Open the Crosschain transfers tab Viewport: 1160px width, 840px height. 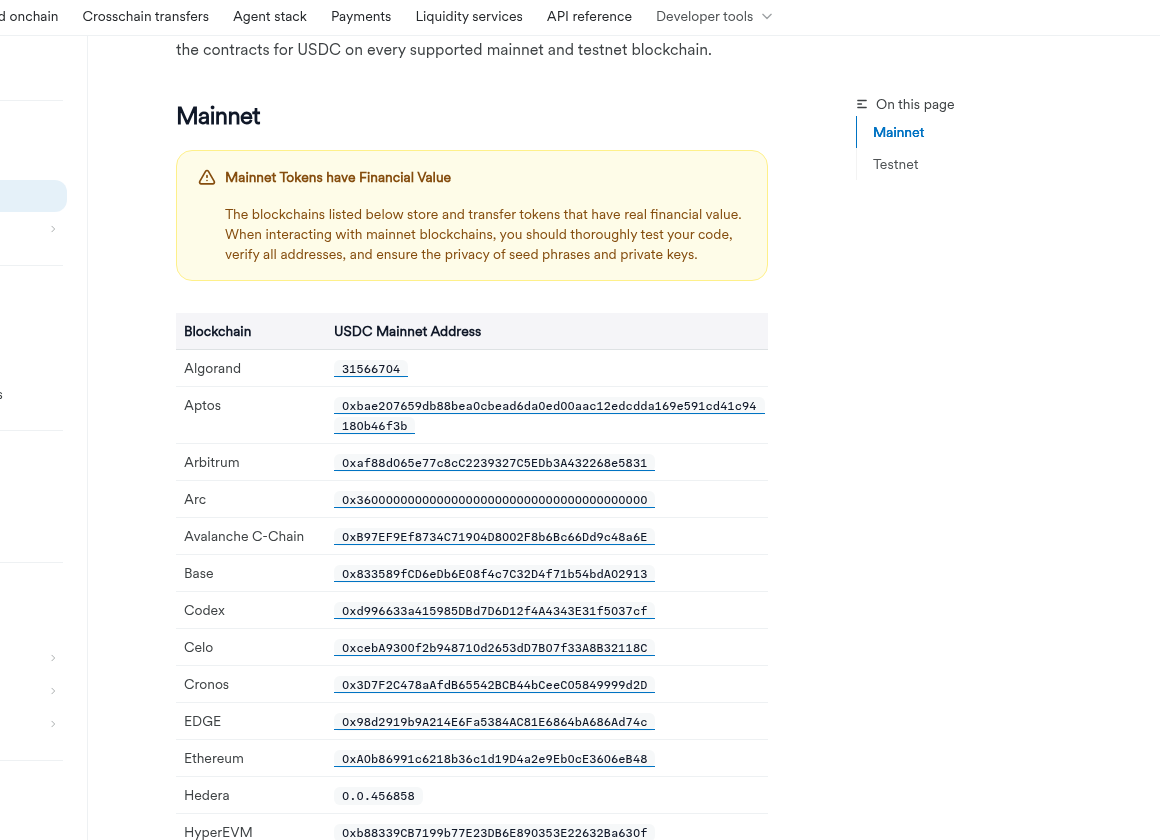coord(146,16)
